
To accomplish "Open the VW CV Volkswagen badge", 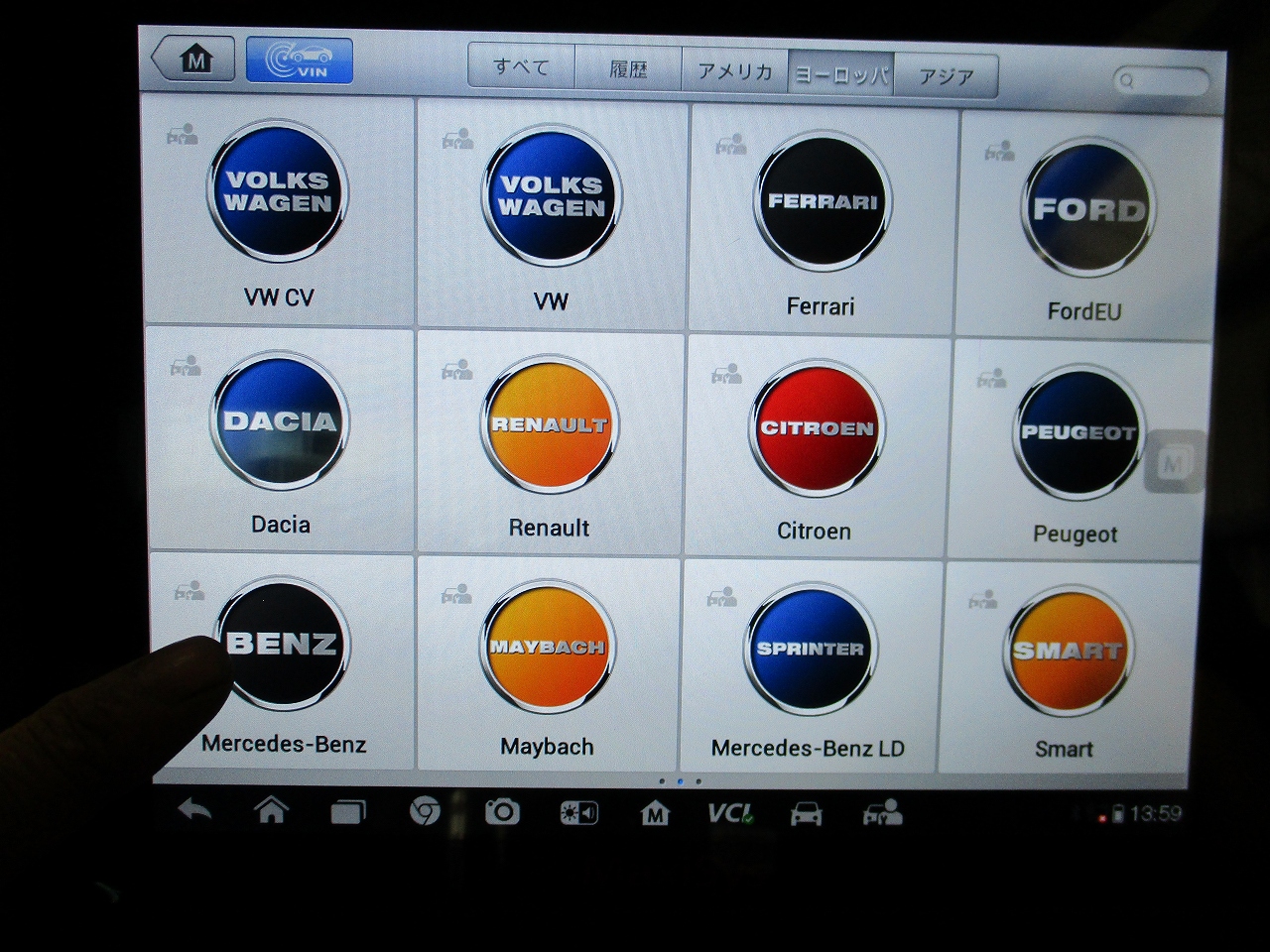I will (278, 191).
